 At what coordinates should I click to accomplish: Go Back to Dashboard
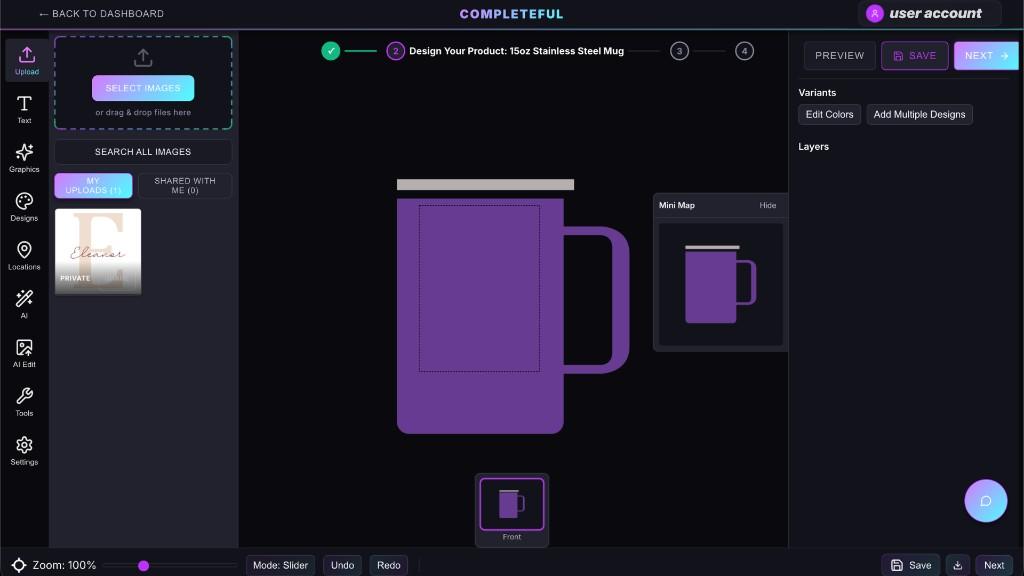[x=100, y=14]
